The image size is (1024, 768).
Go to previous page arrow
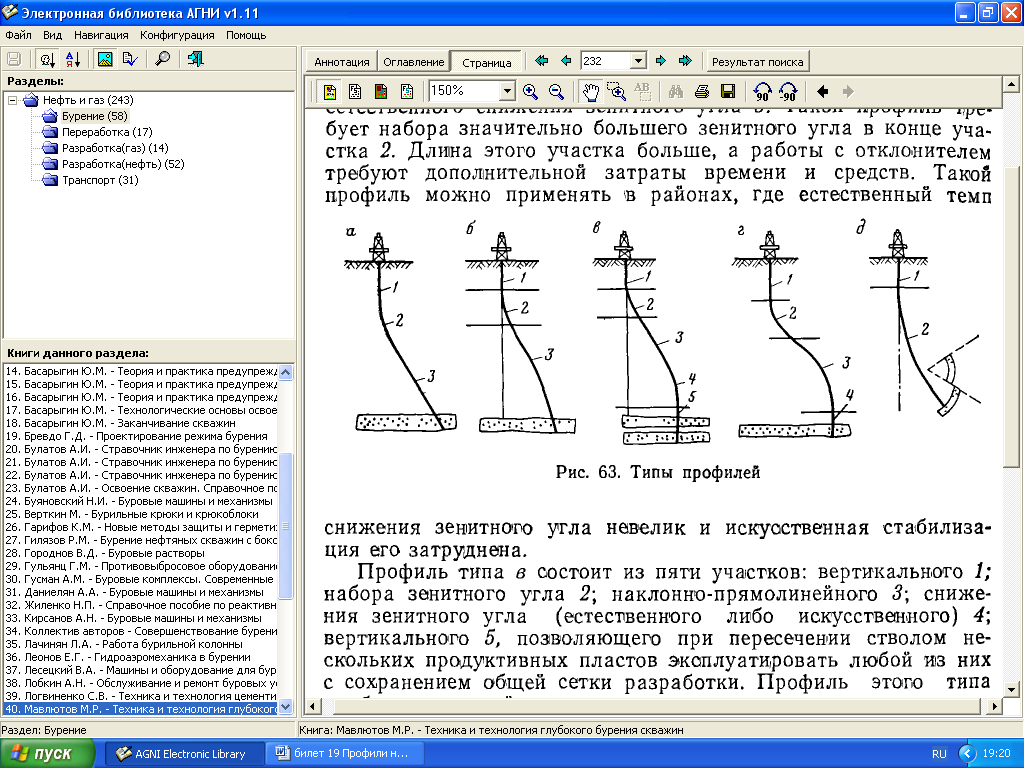pos(566,61)
